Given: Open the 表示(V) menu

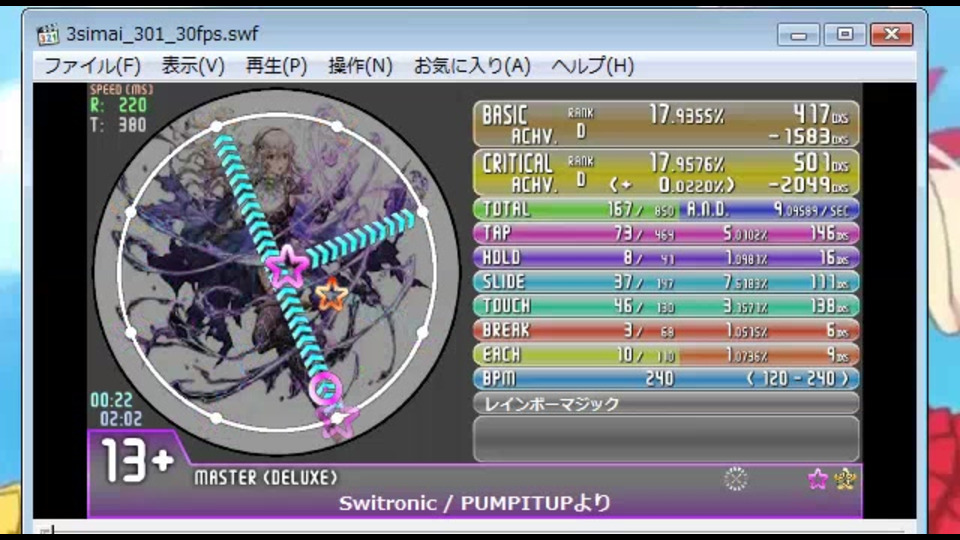Looking at the screenshot, I should 193,66.
